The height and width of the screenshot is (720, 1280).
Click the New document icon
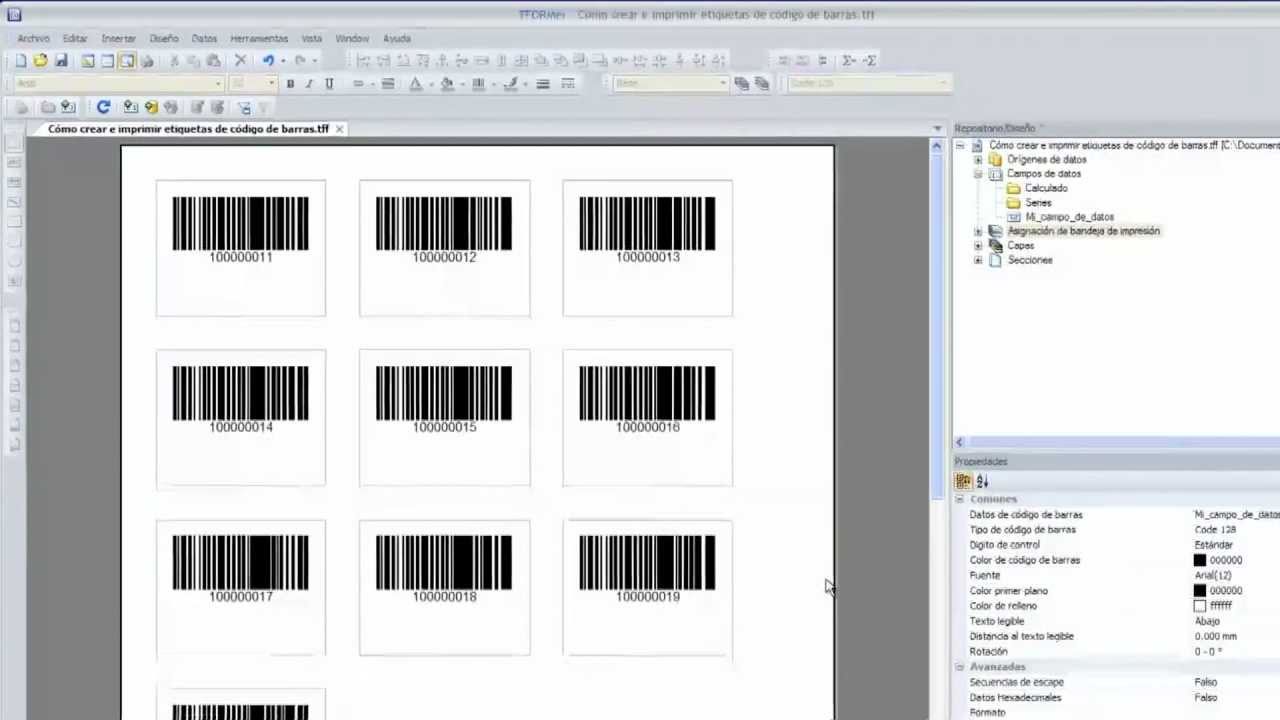[x=20, y=61]
